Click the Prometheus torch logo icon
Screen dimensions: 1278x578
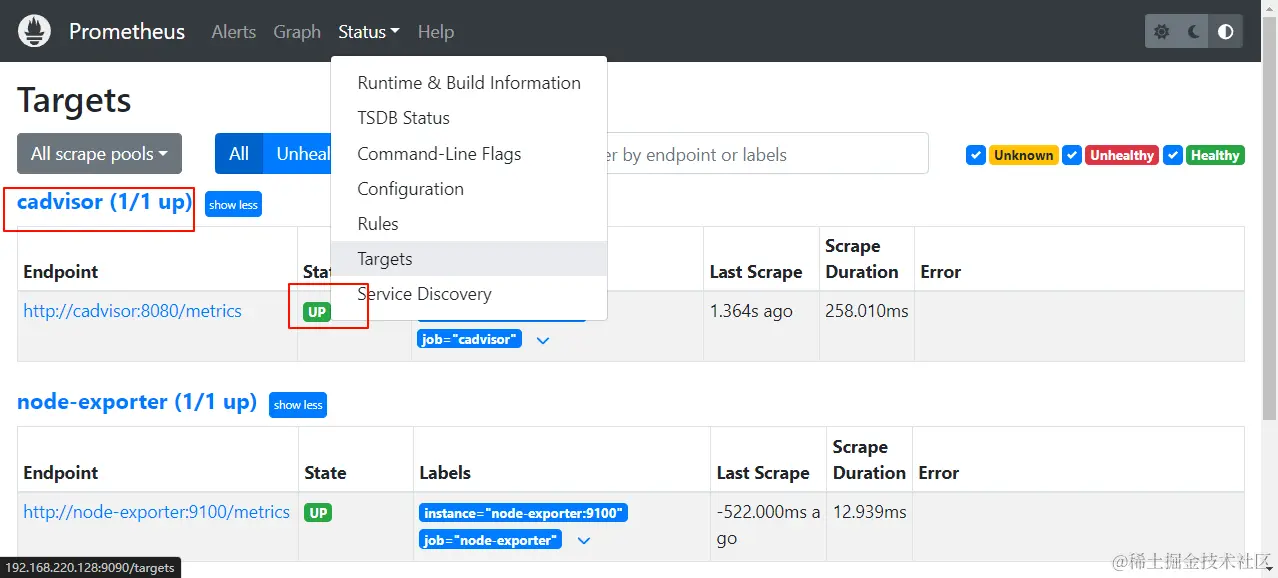click(x=34, y=32)
